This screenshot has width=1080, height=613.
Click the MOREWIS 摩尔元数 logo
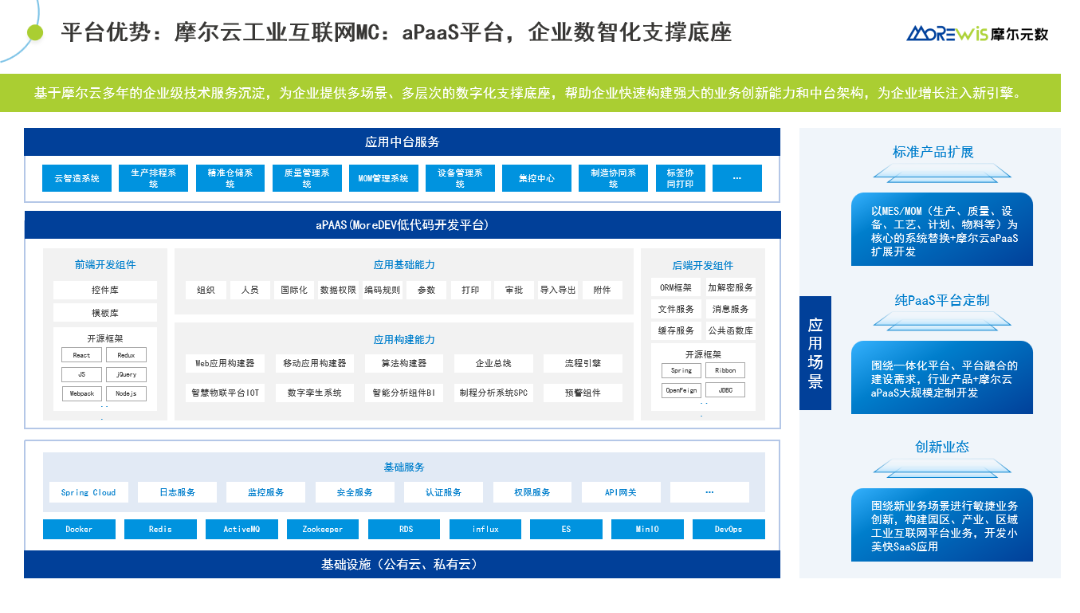pos(977,33)
